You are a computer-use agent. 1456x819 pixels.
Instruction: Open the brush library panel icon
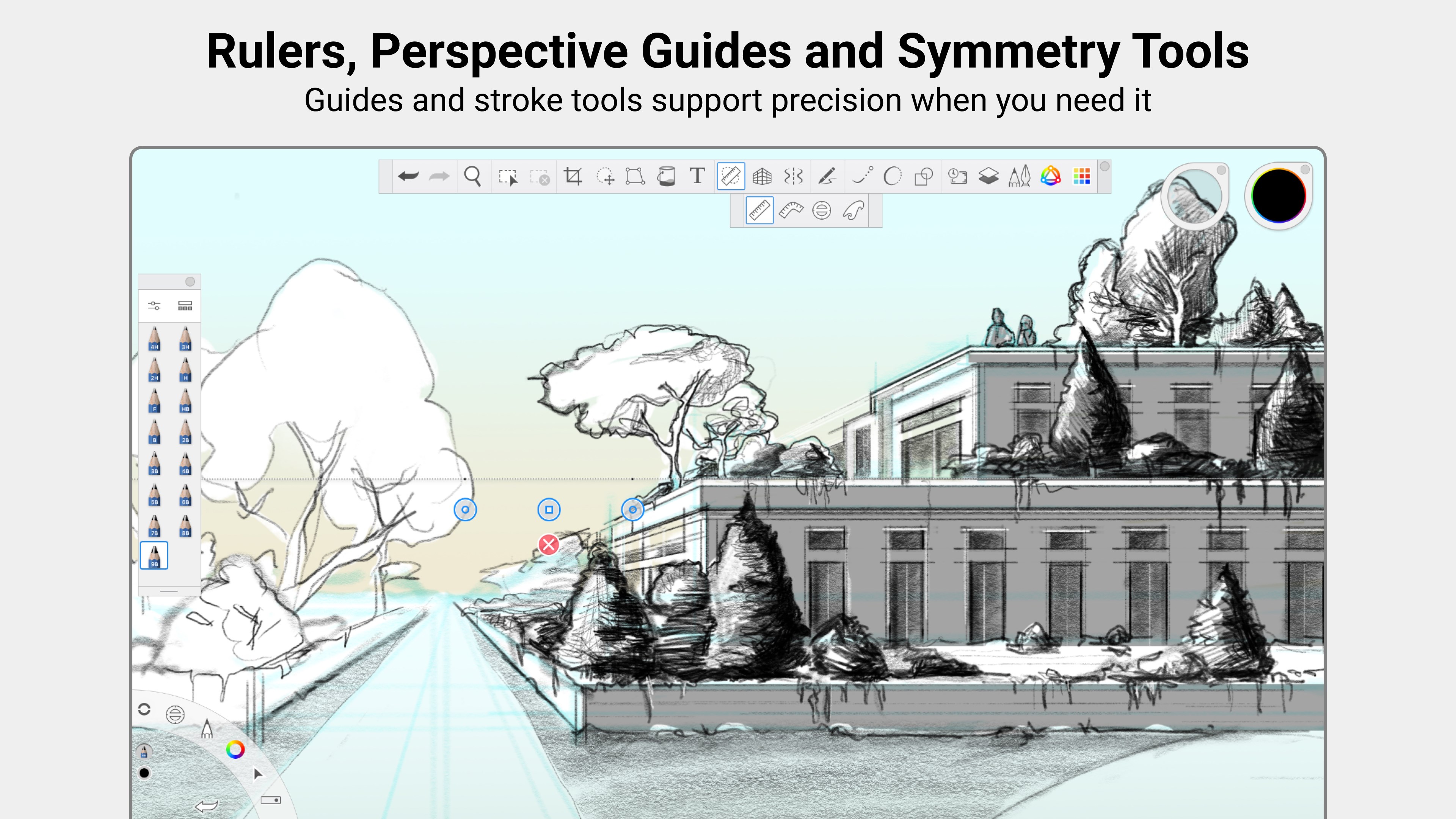click(185, 306)
